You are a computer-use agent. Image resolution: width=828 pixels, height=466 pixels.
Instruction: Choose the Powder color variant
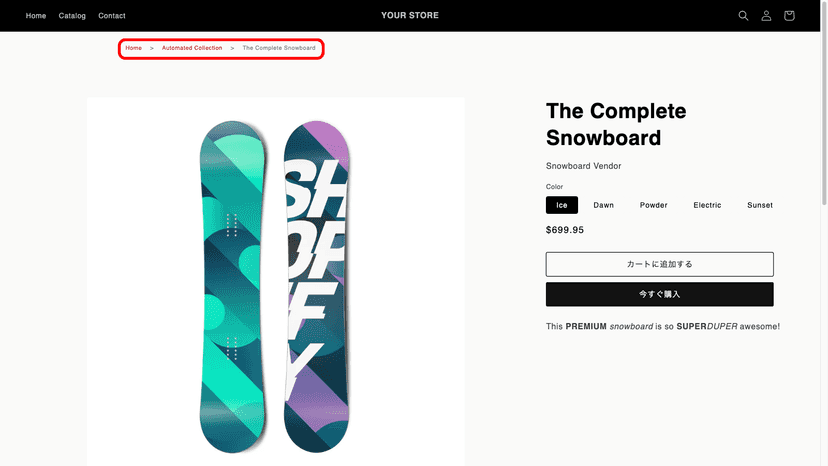(654, 205)
